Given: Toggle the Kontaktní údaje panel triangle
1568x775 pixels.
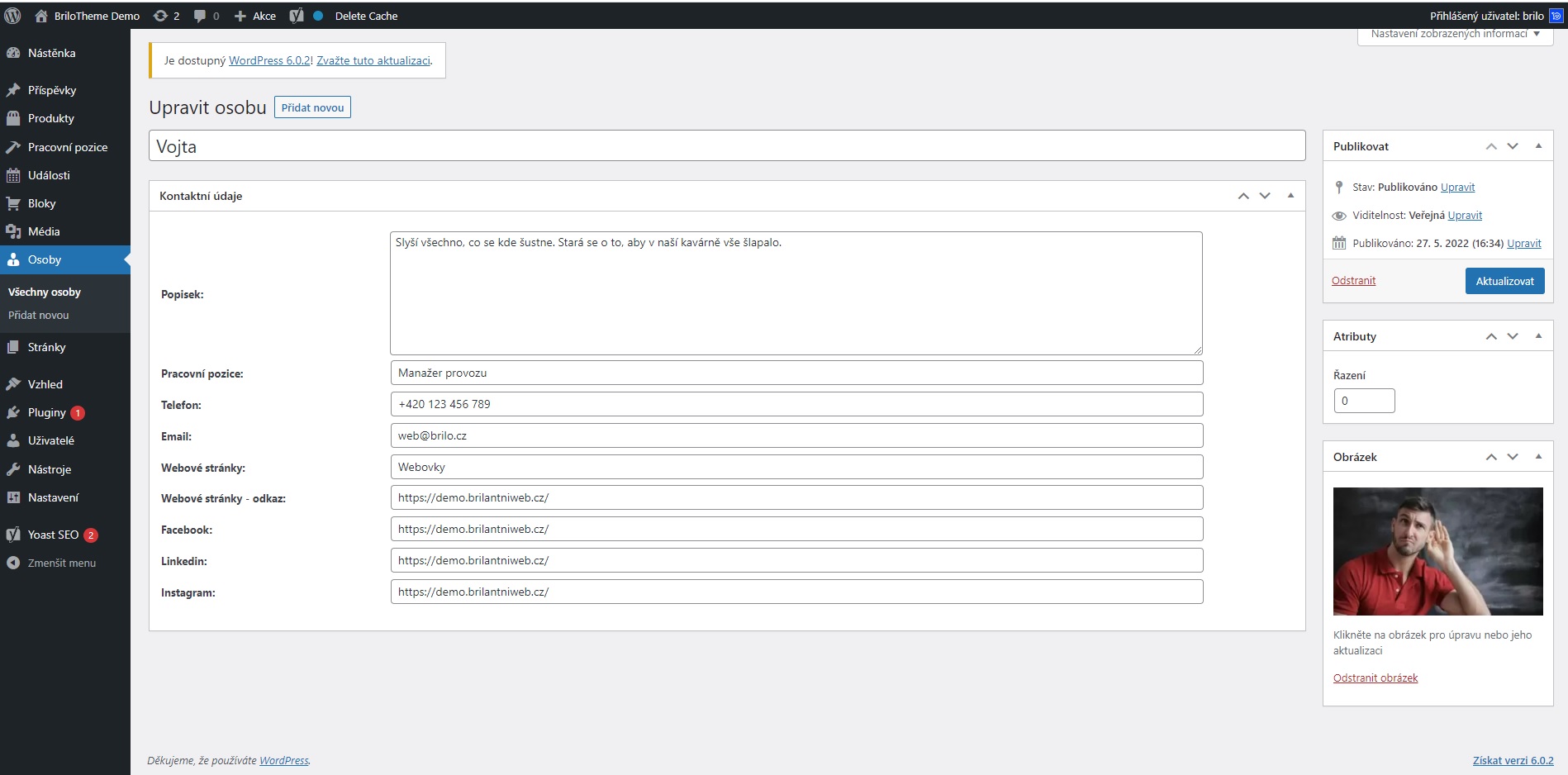Looking at the screenshot, I should pos(1290,196).
